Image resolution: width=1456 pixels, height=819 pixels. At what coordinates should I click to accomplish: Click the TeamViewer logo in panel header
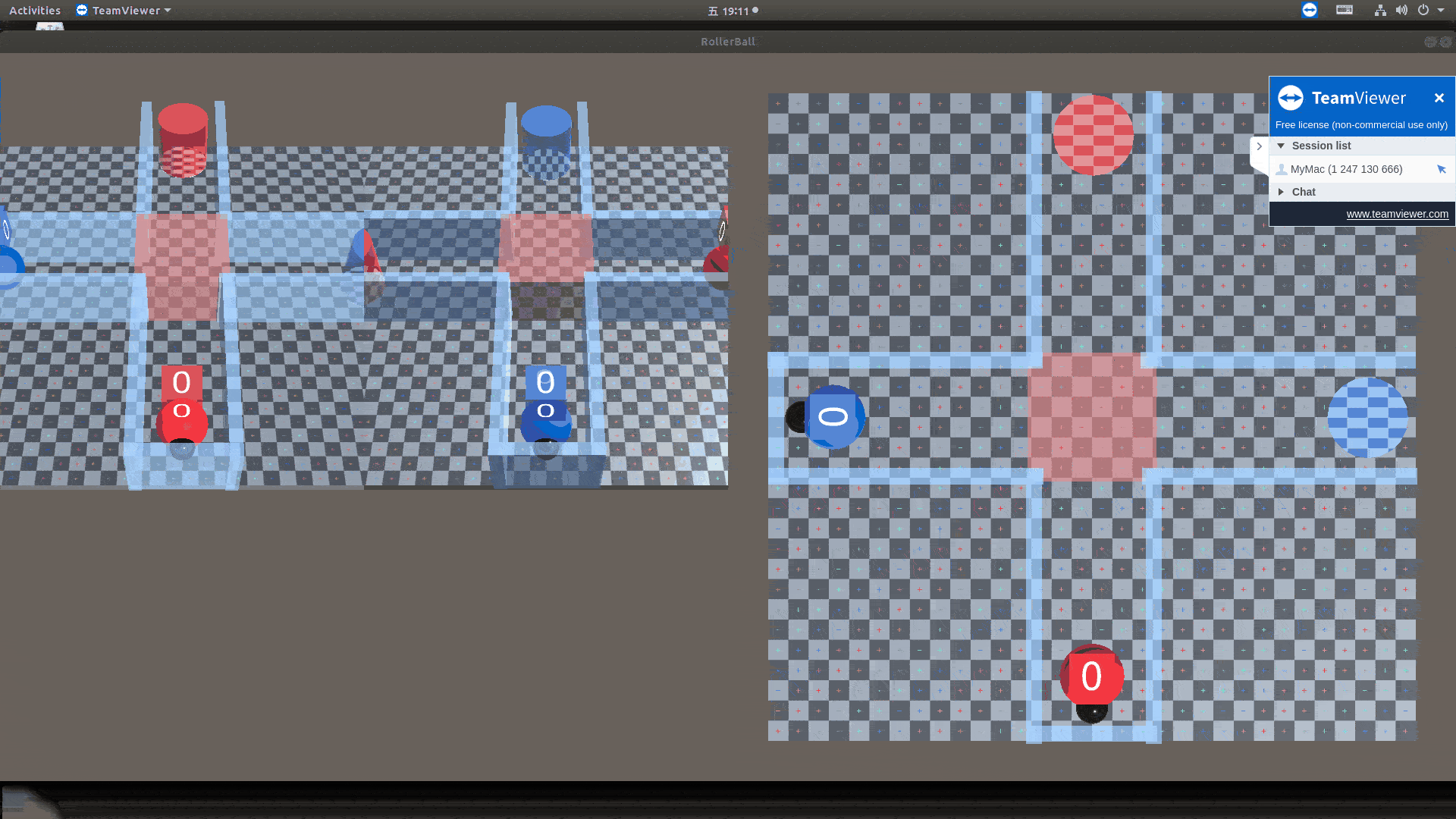point(1290,98)
